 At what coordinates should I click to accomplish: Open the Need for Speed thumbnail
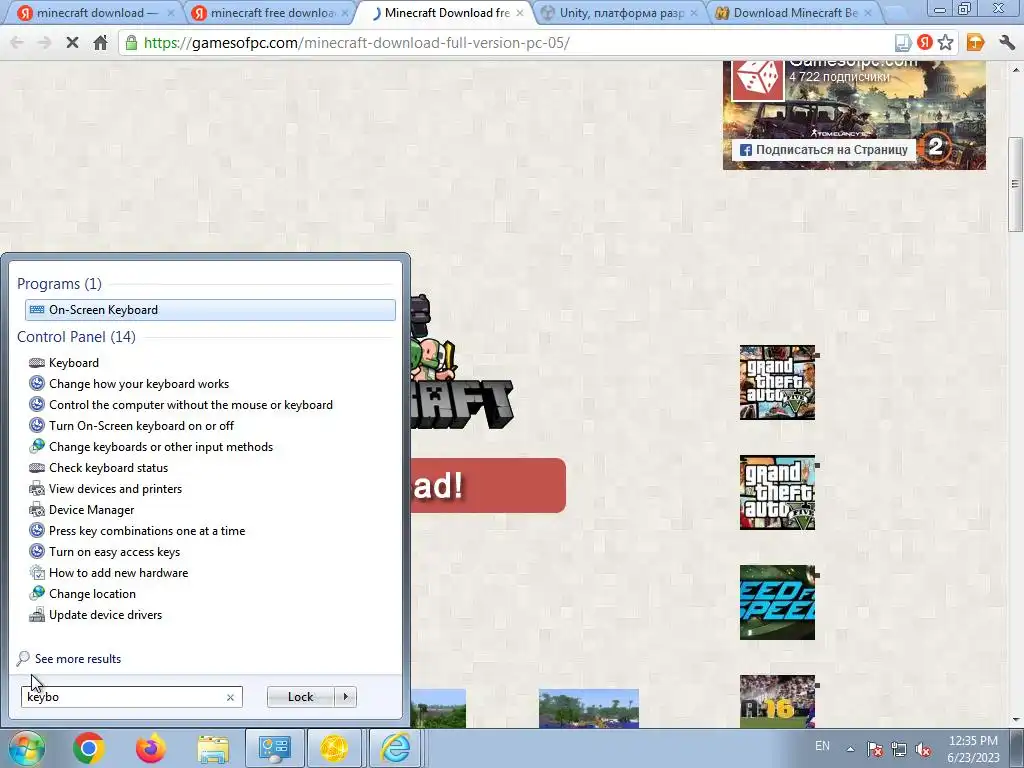tap(777, 602)
